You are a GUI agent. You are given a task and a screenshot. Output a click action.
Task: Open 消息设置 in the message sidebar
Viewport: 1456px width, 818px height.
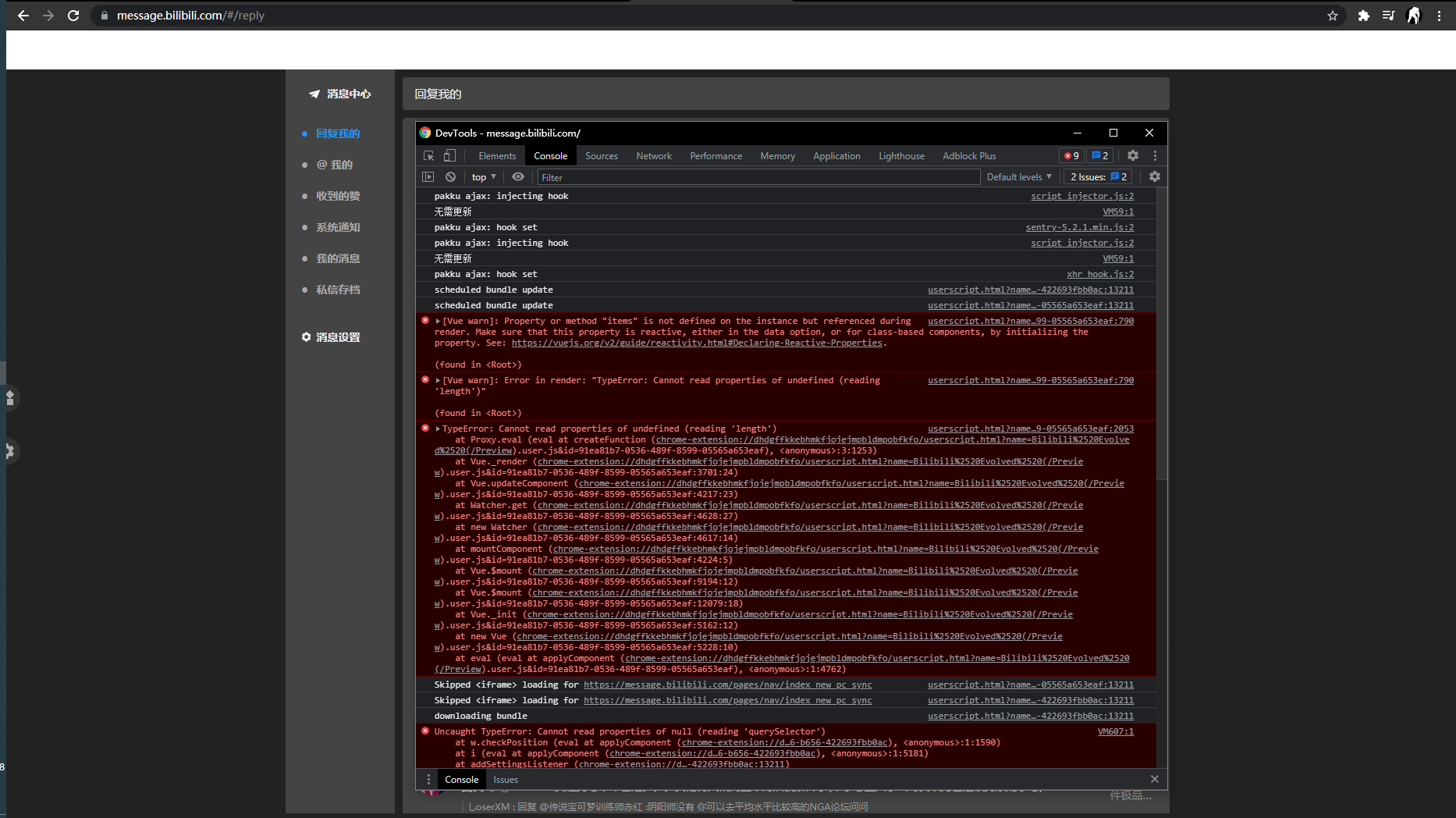point(338,337)
